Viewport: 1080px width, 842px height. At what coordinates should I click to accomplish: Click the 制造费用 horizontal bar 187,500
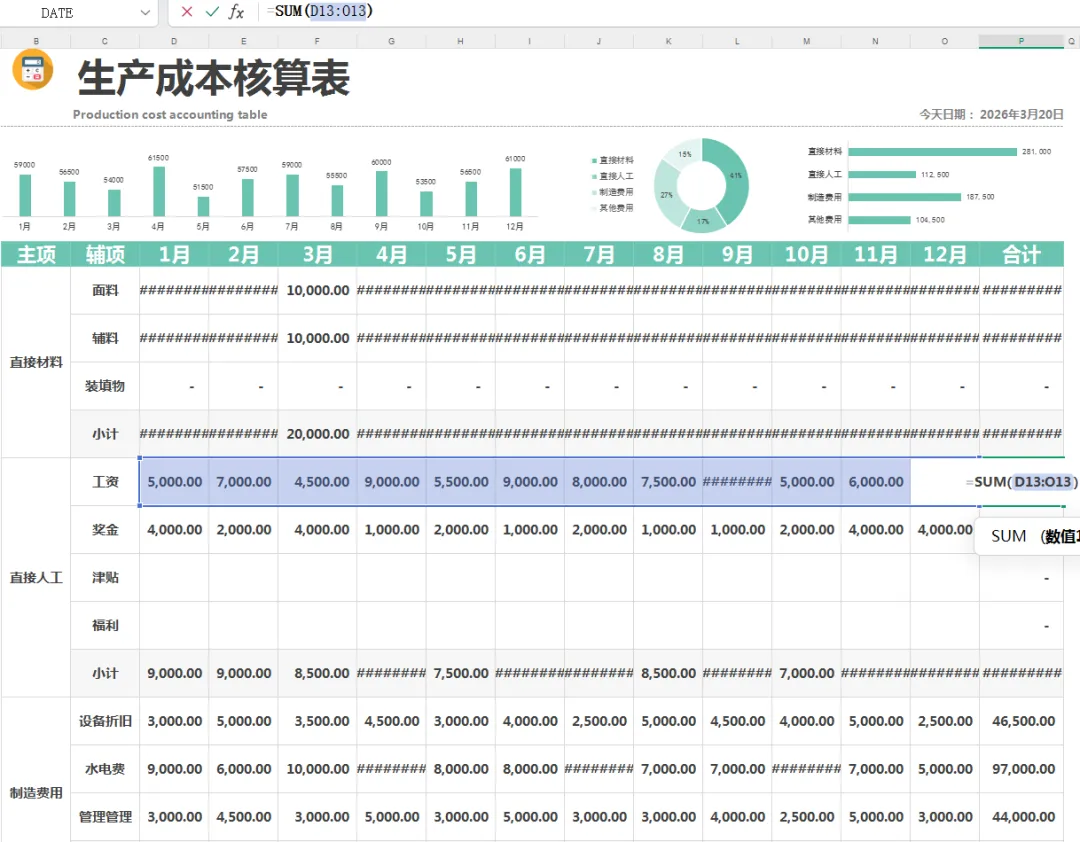(904, 197)
